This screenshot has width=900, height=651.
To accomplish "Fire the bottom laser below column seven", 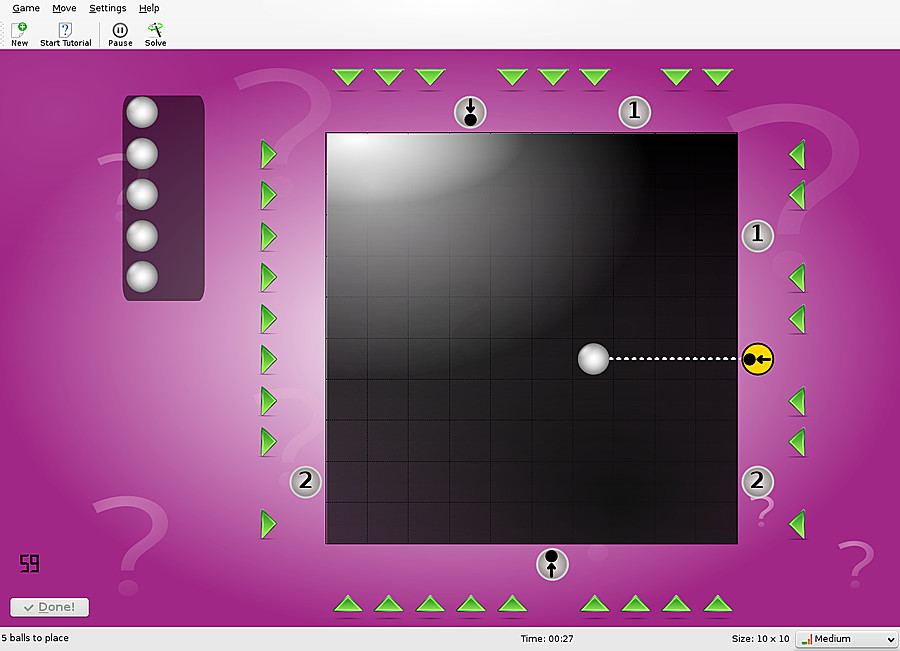I will (x=594, y=604).
